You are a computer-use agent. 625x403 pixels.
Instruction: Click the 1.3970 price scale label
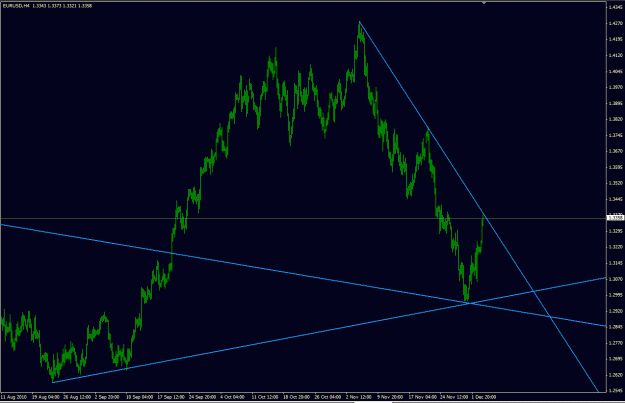click(x=616, y=87)
